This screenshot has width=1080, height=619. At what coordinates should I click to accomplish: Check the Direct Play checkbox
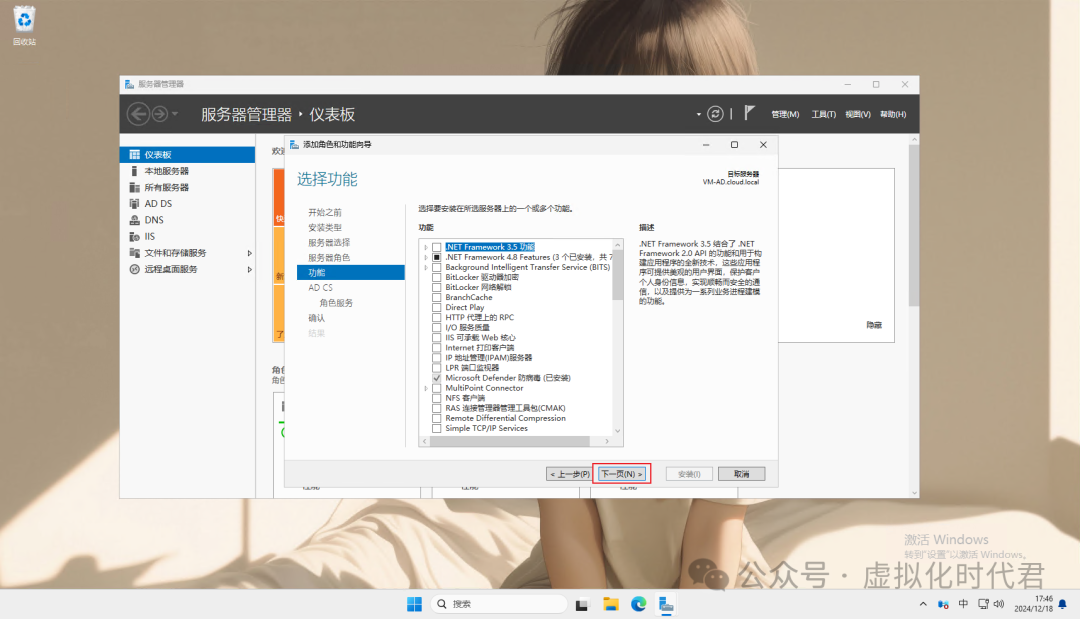pos(437,308)
